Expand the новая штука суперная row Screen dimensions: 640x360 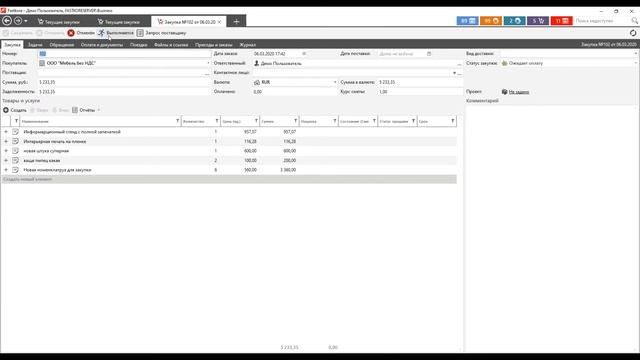6,151
